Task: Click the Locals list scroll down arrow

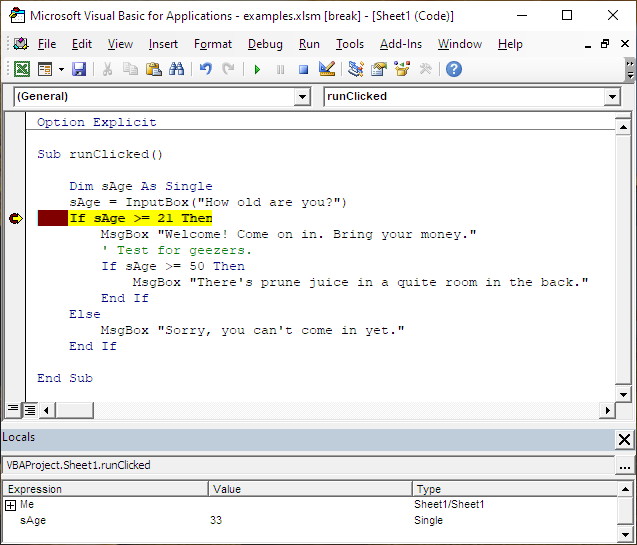Action: 625,534
